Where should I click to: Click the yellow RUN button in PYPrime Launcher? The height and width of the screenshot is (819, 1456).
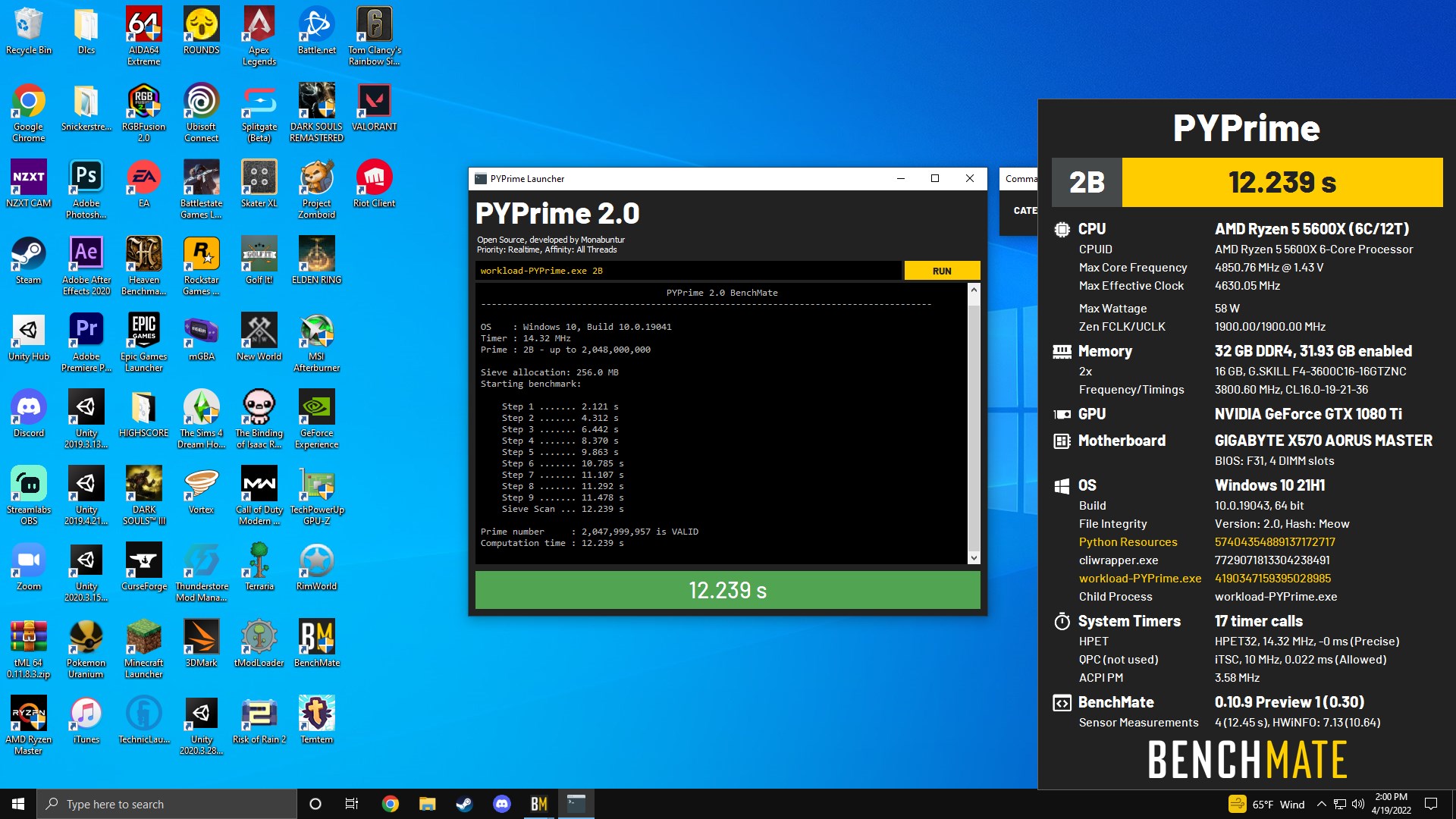click(x=942, y=271)
